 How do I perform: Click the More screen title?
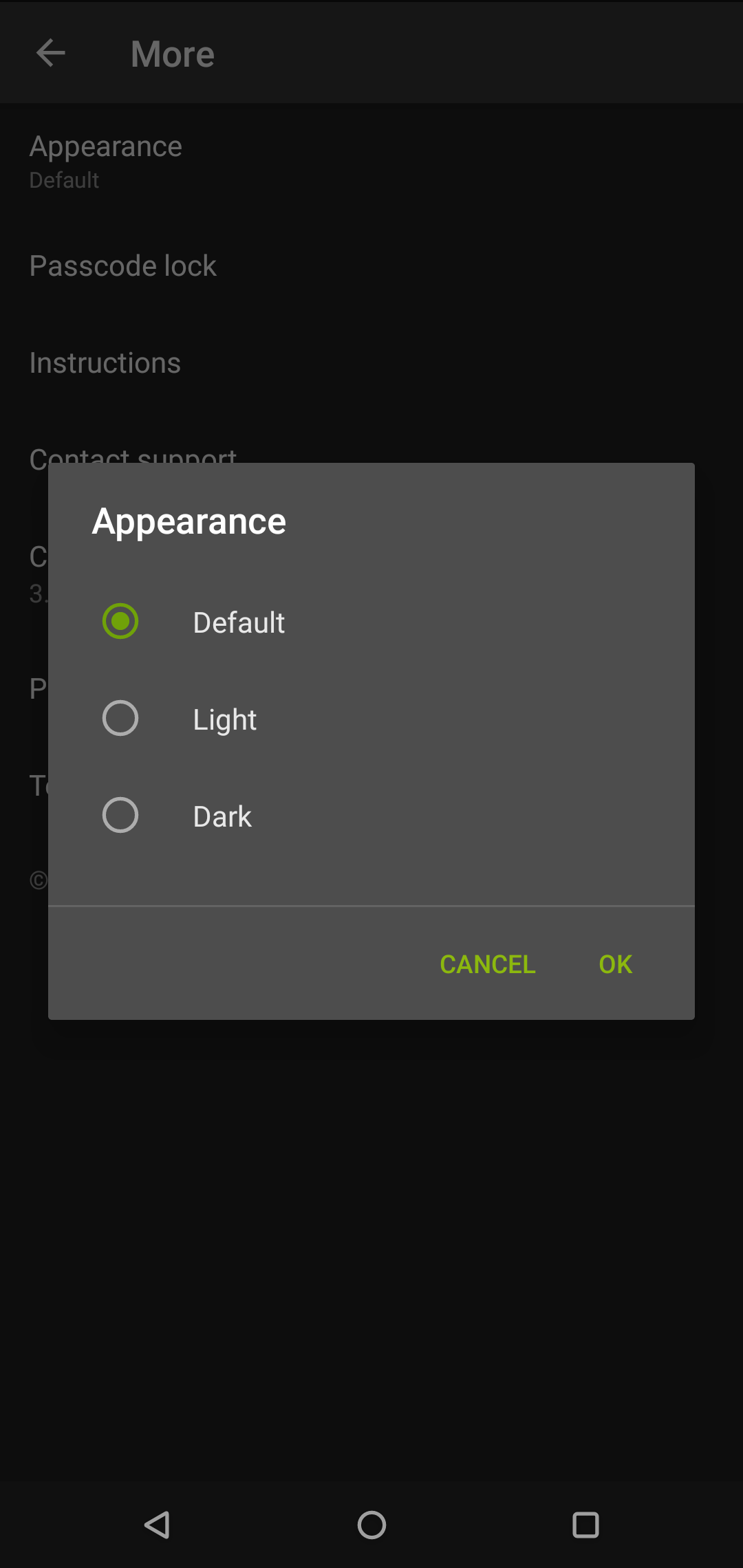173,54
